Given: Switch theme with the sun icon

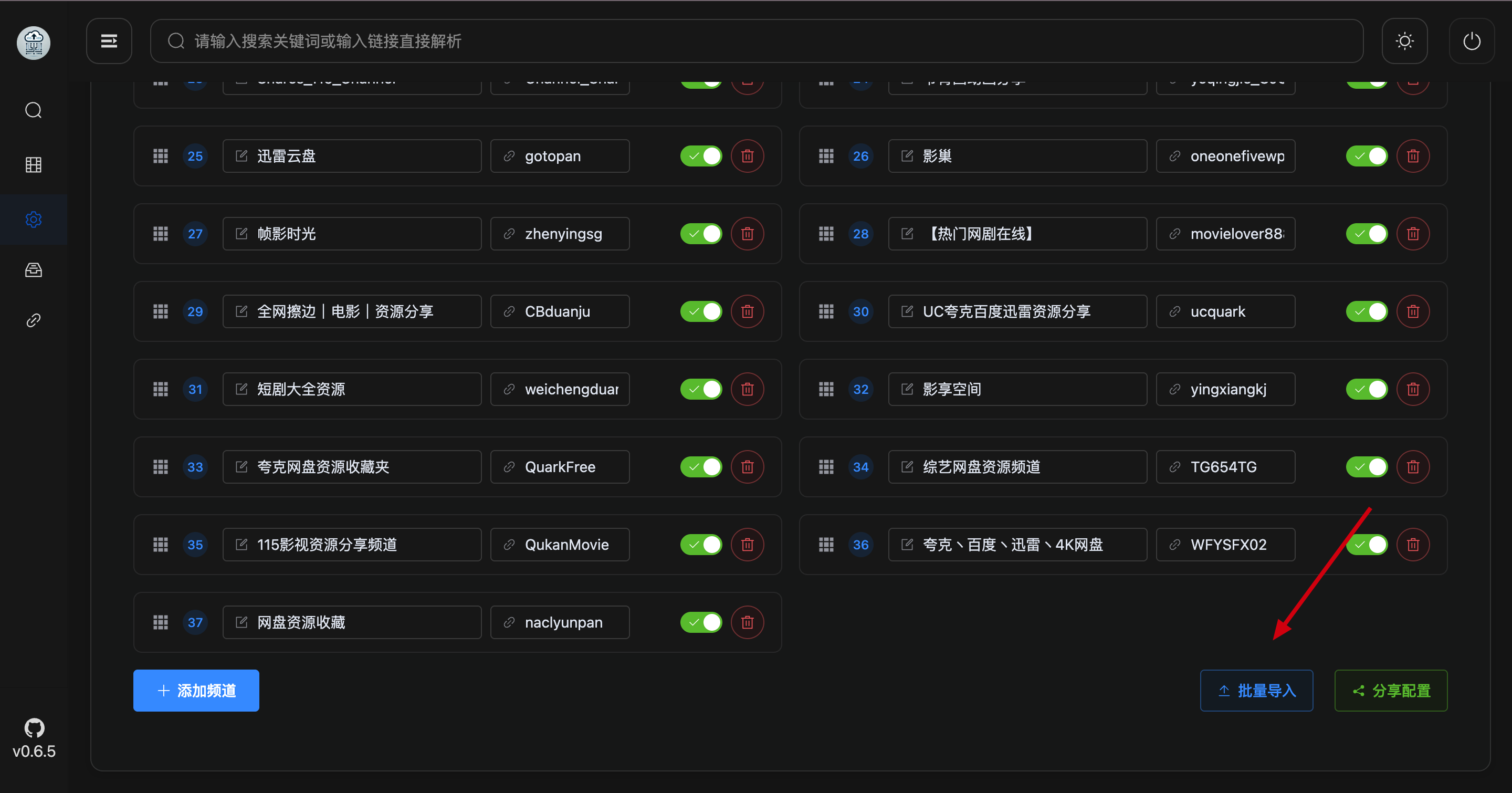Looking at the screenshot, I should coord(1404,41).
